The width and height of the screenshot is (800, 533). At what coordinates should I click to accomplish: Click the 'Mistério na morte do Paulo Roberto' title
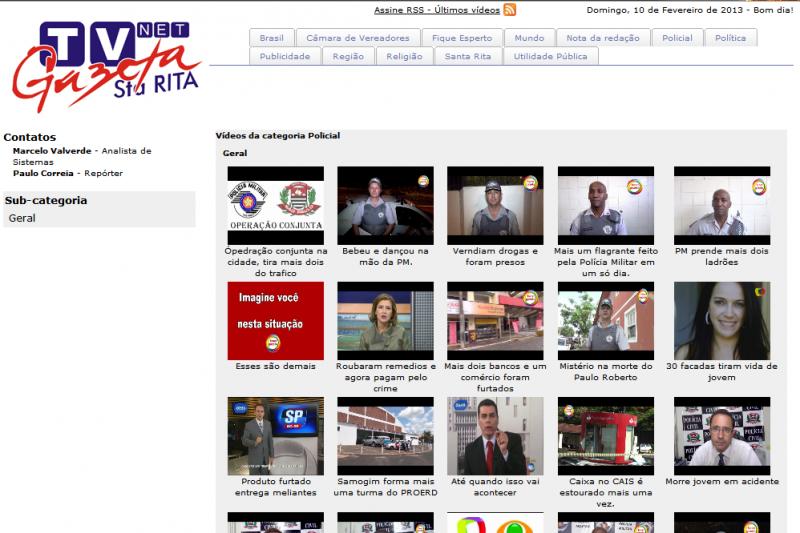[605, 371]
